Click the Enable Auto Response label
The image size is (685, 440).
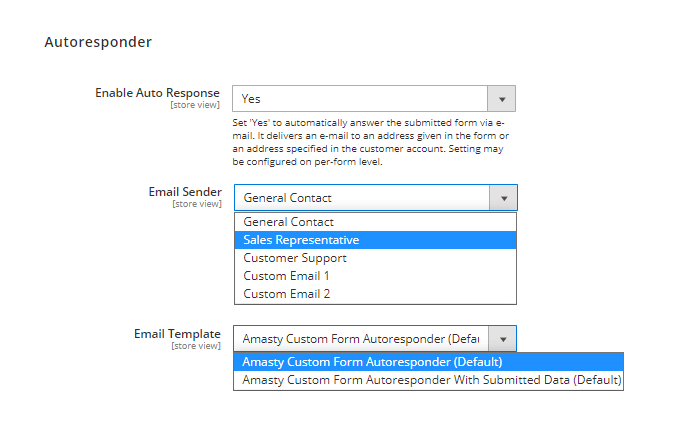click(157, 93)
